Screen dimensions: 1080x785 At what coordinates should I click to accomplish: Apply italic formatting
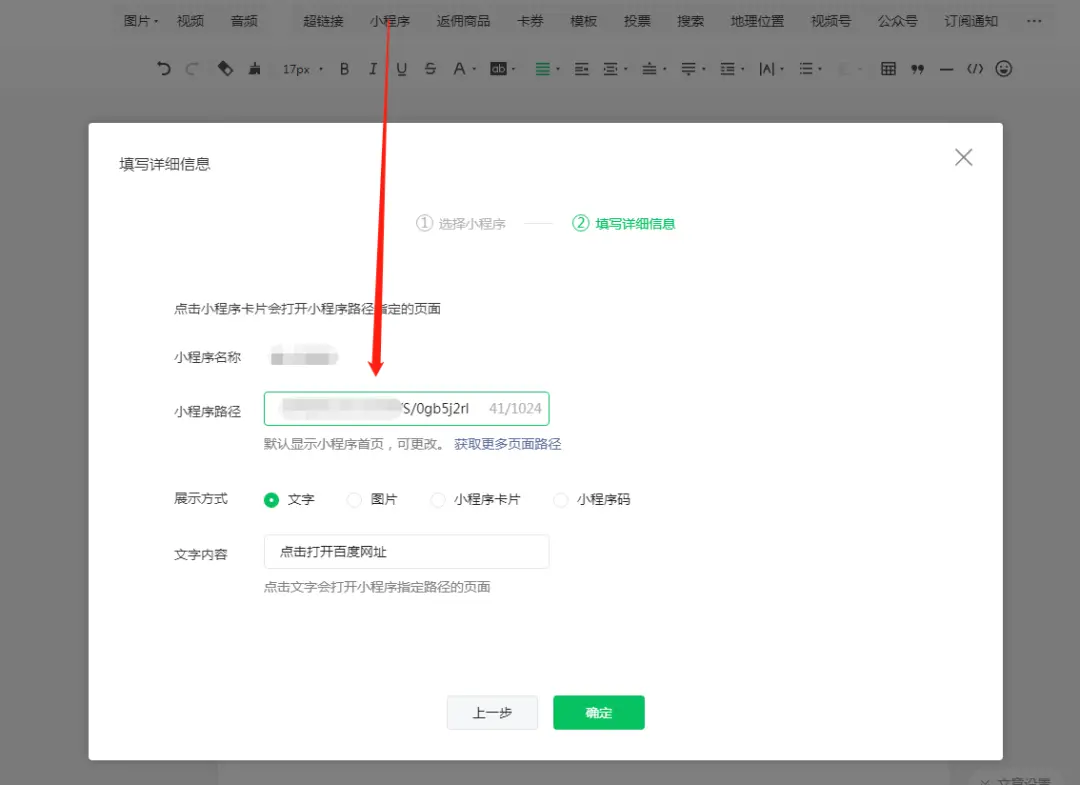[372, 69]
